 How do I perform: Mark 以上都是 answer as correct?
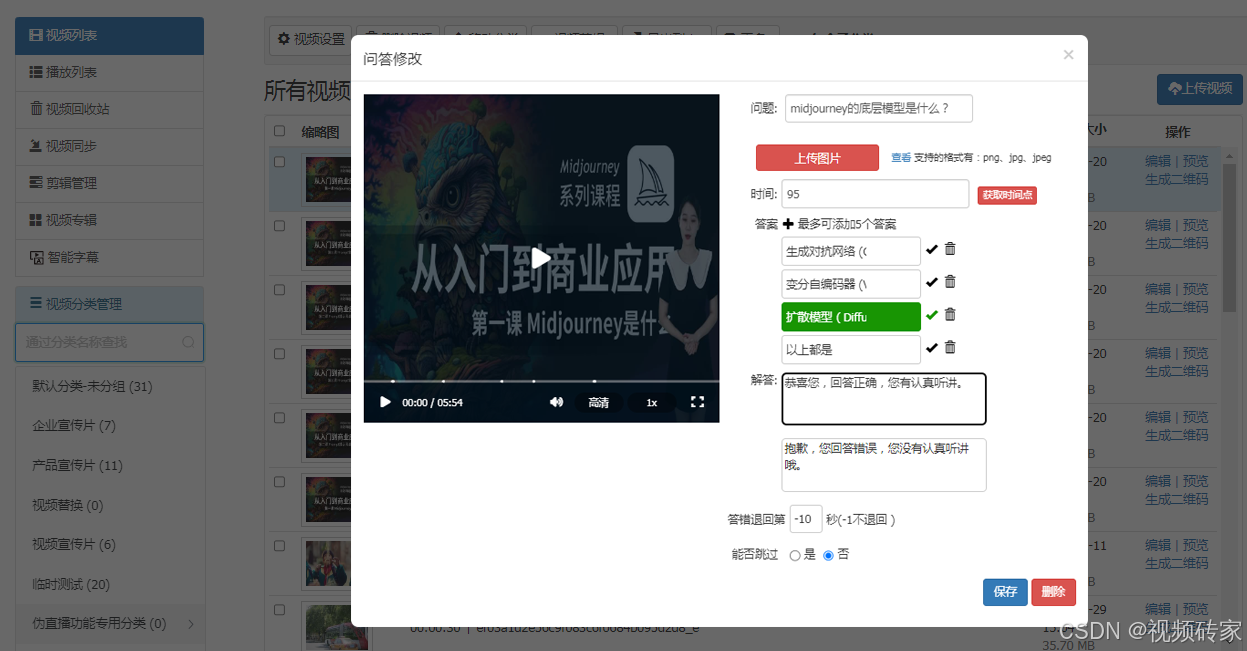pos(932,348)
